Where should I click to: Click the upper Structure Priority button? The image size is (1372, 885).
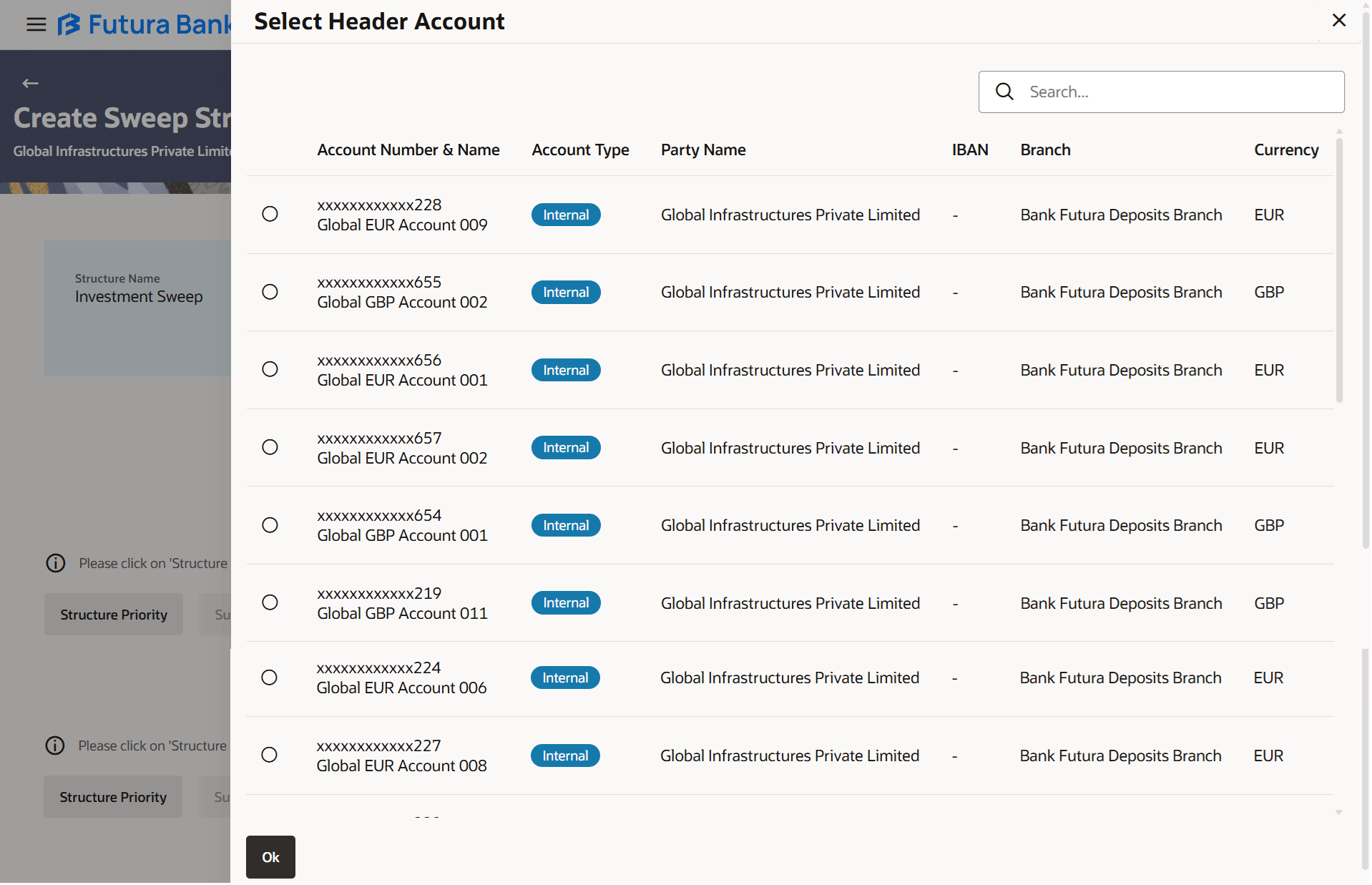pyautogui.click(x=114, y=615)
